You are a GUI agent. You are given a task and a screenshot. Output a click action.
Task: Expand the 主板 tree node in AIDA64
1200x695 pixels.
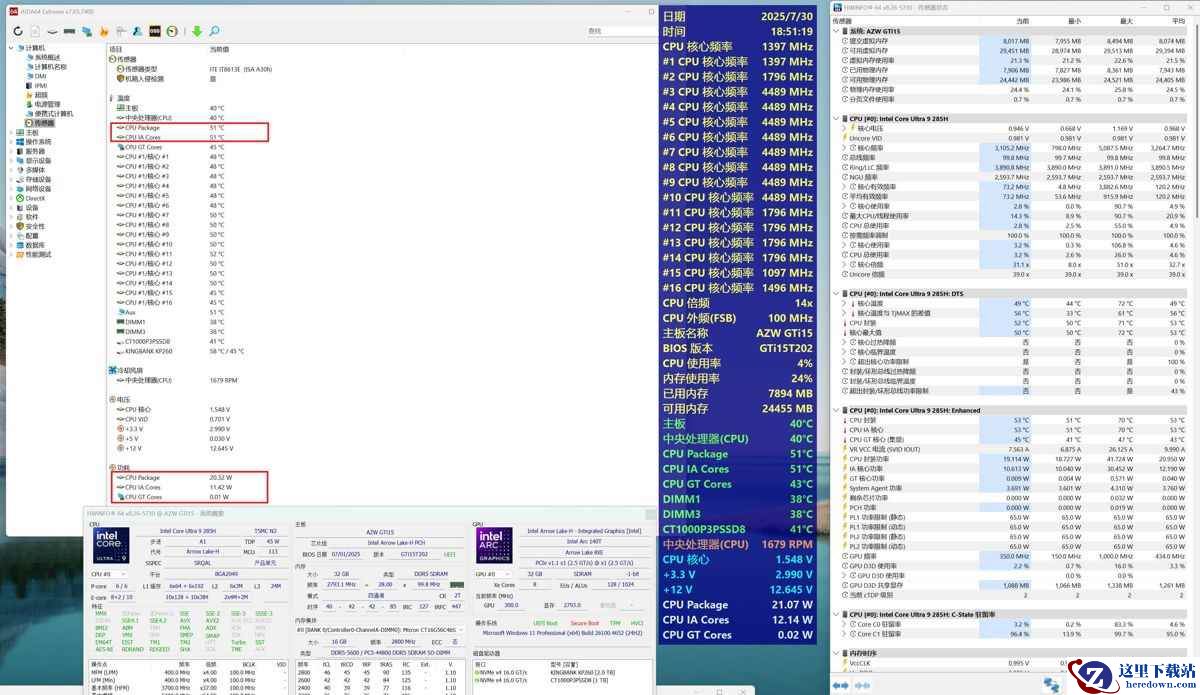click(x=11, y=132)
